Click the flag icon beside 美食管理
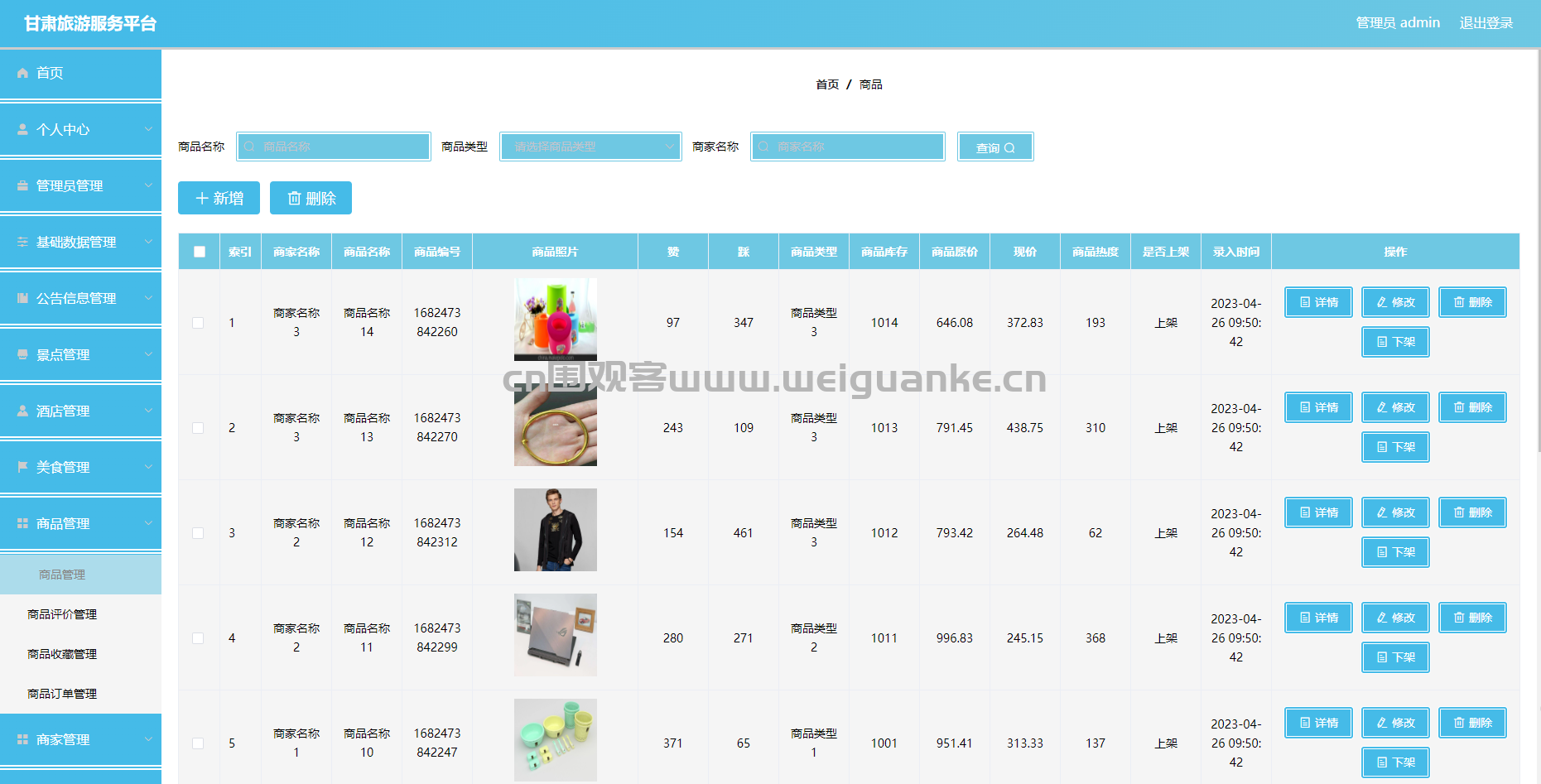The height and width of the screenshot is (784, 1541). pos(22,467)
